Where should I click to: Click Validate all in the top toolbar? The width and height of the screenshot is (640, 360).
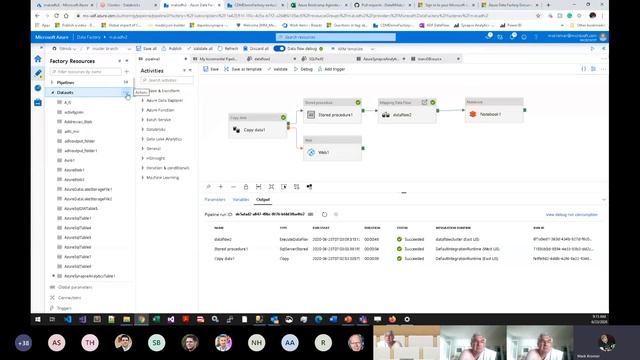pyautogui.click(x=200, y=49)
